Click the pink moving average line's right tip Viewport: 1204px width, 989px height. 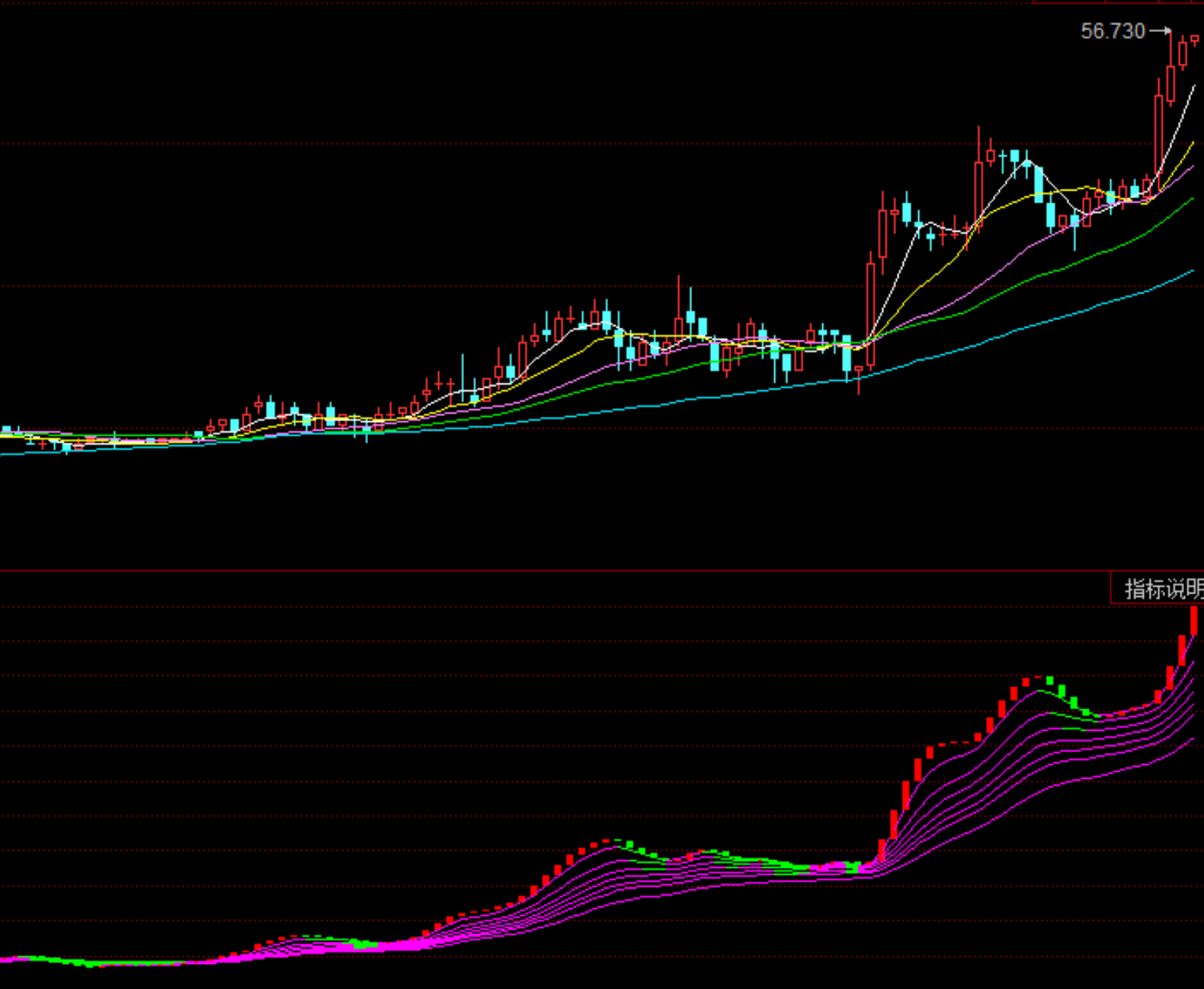coord(1193,167)
